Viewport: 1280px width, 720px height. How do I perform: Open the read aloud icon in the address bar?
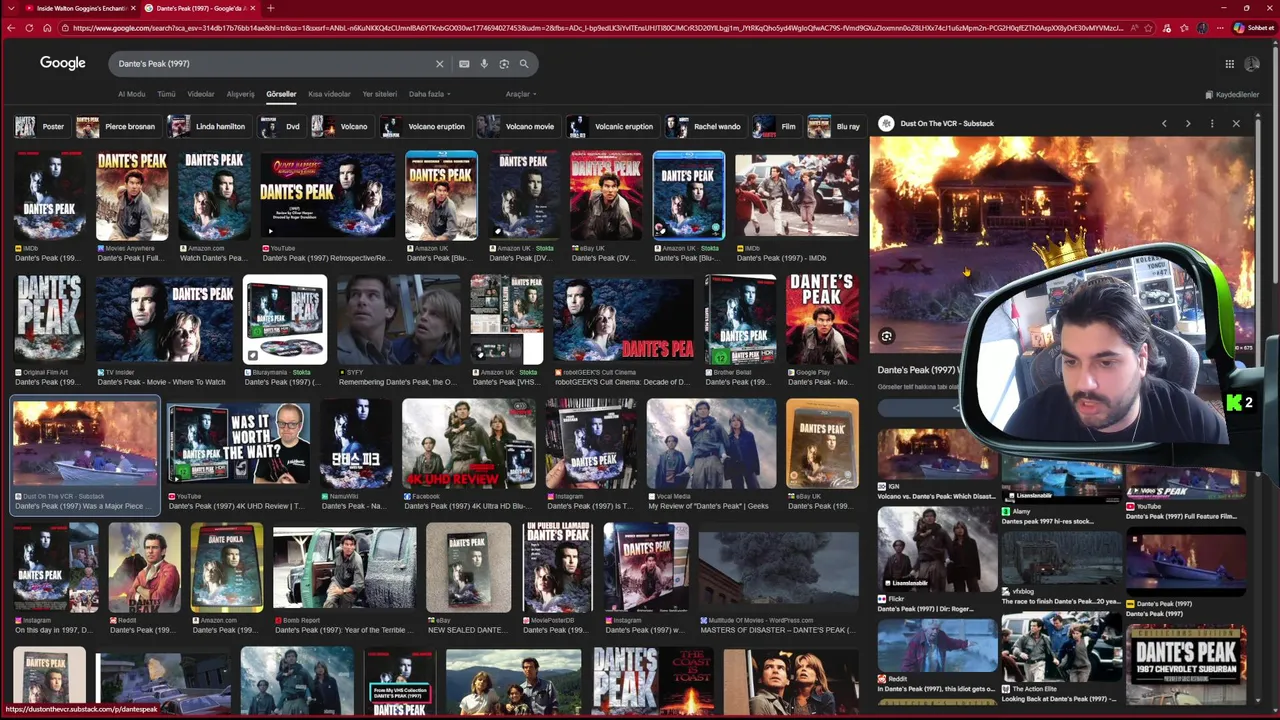[1134, 28]
